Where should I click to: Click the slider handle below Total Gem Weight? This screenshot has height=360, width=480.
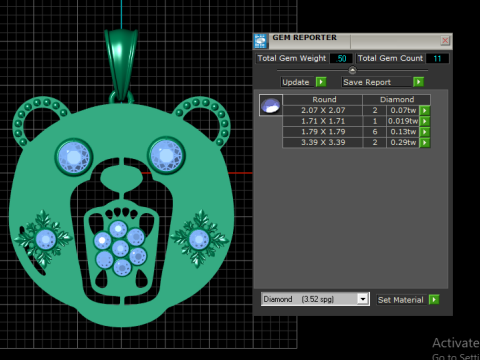coord(352,70)
